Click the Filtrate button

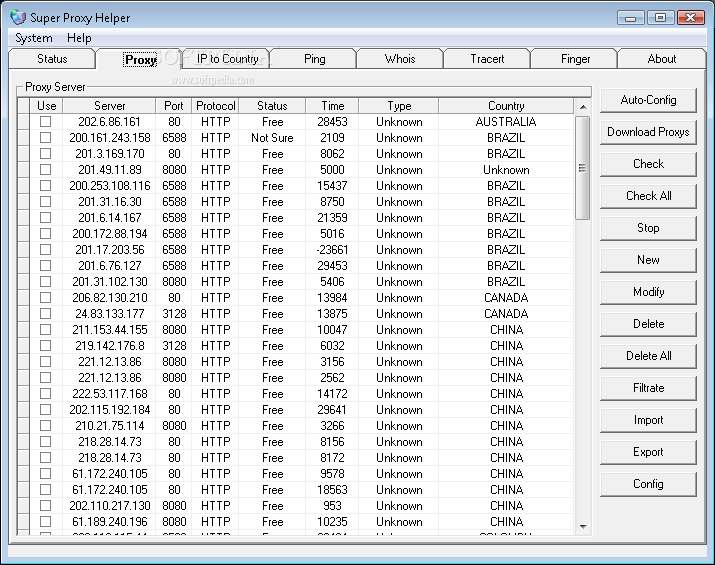(x=648, y=388)
